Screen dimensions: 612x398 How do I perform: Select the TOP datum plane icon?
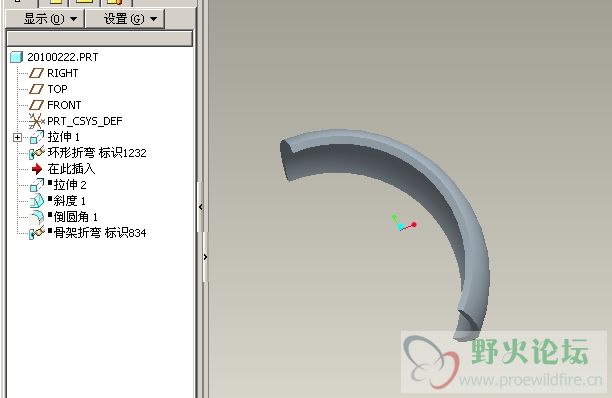pos(37,89)
